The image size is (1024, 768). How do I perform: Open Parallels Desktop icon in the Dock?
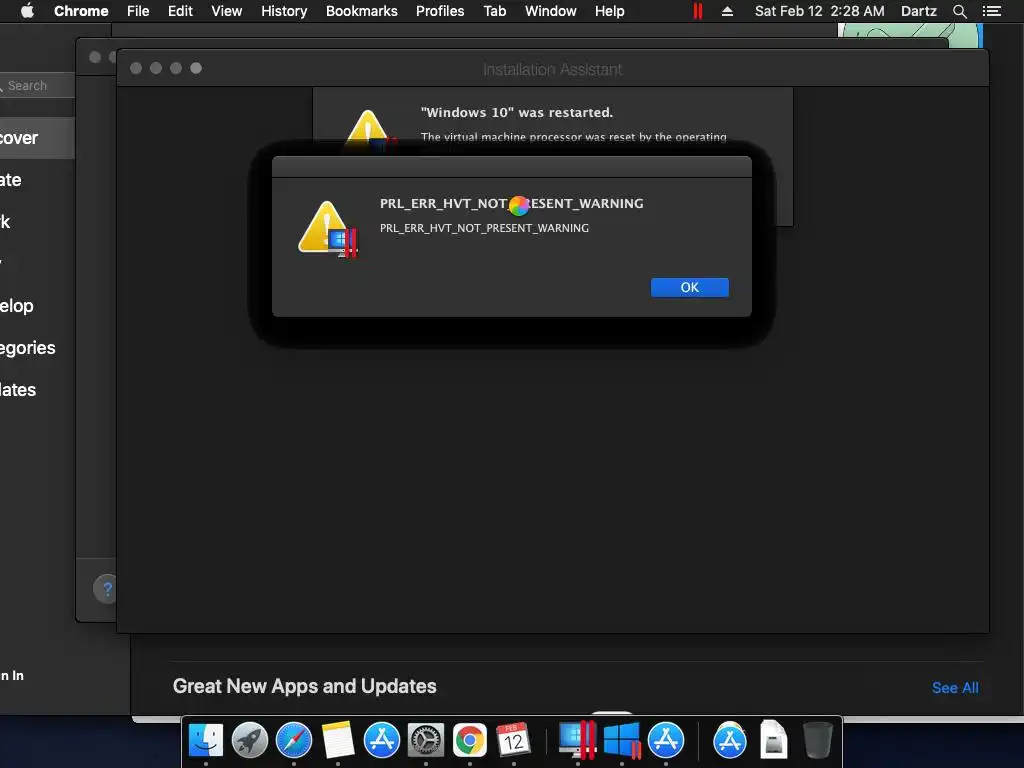(x=577, y=740)
